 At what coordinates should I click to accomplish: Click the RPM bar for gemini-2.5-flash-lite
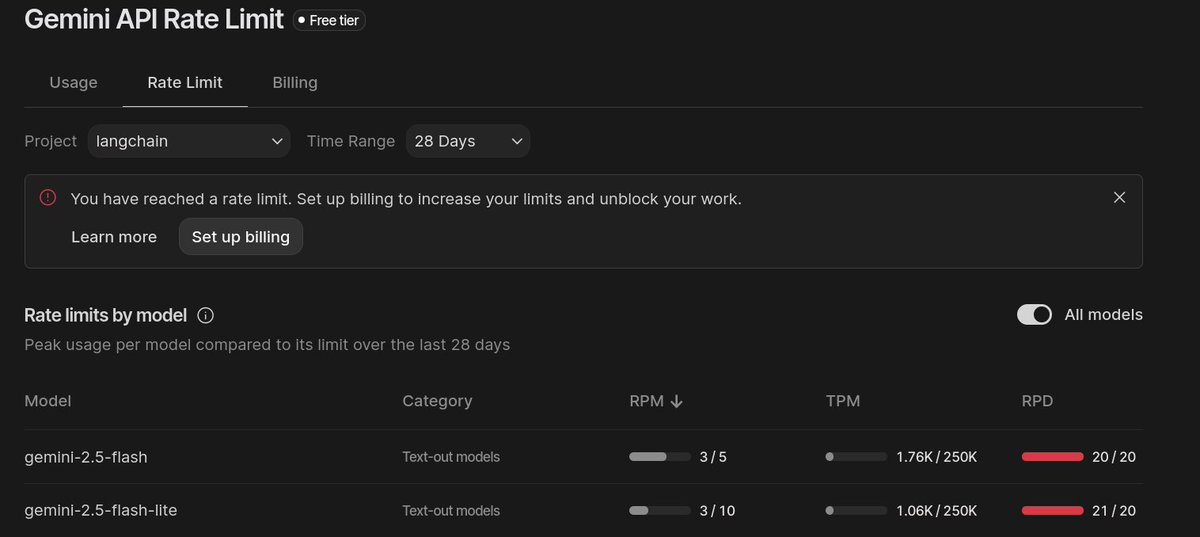click(x=660, y=510)
